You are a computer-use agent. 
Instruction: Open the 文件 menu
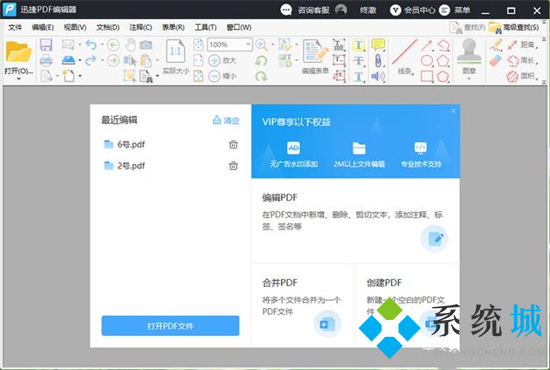15,27
